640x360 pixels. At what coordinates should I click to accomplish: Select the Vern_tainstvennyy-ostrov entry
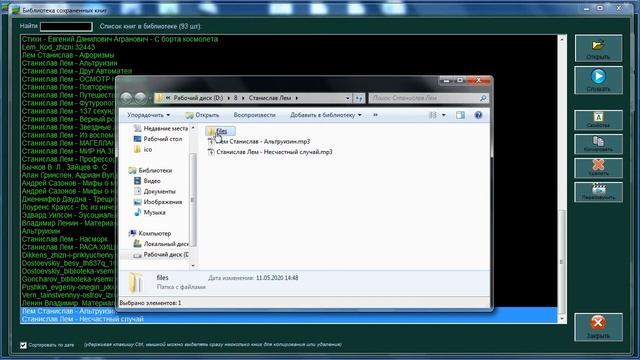(x=68, y=295)
